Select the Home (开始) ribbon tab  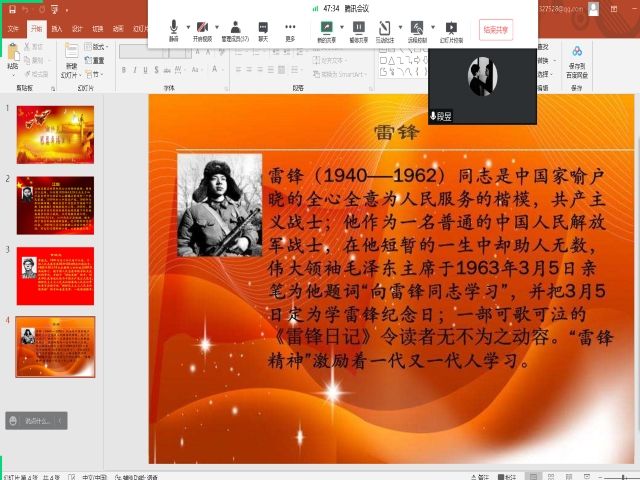(37, 29)
